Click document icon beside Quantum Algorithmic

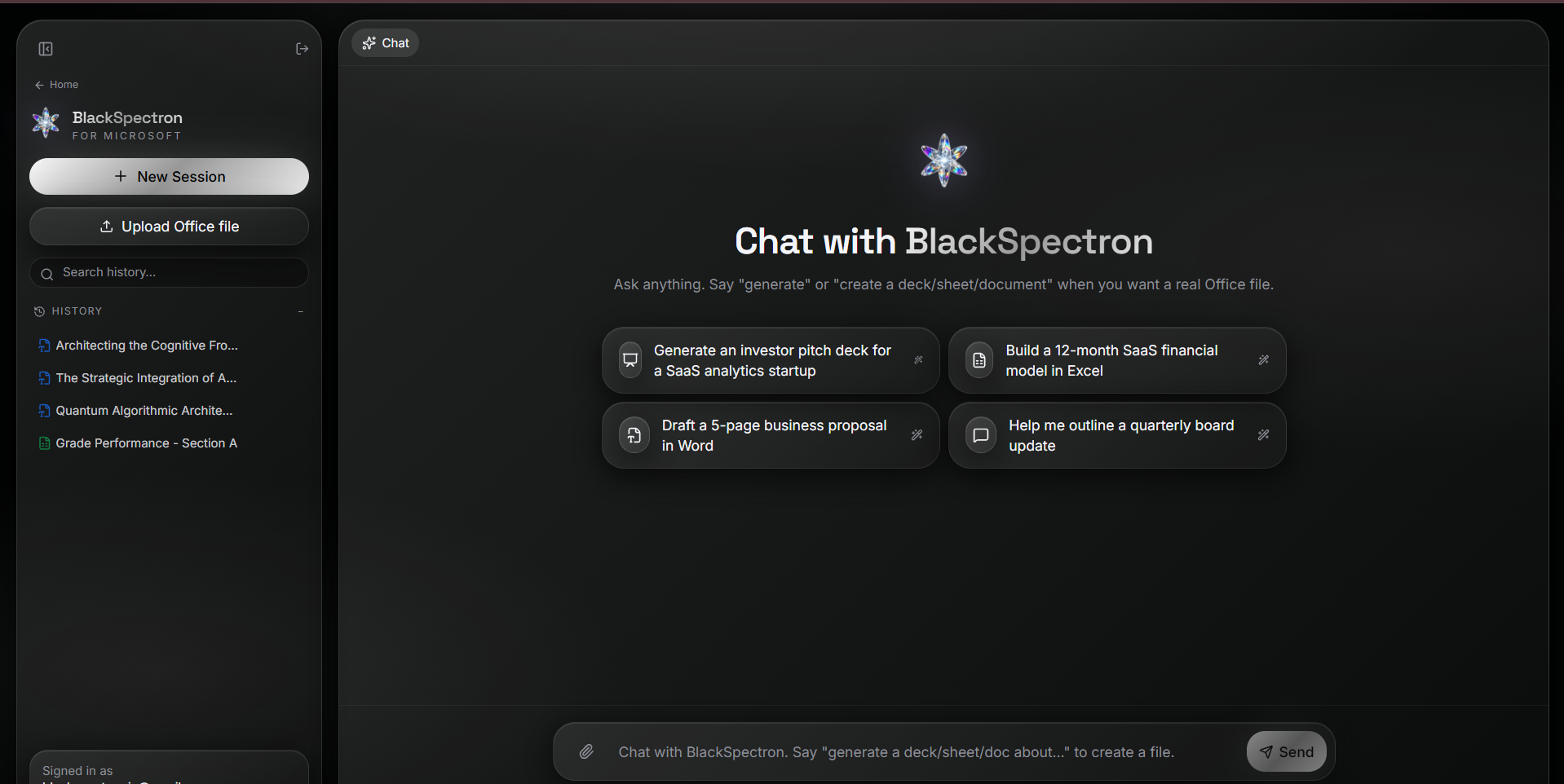pyautogui.click(x=44, y=411)
